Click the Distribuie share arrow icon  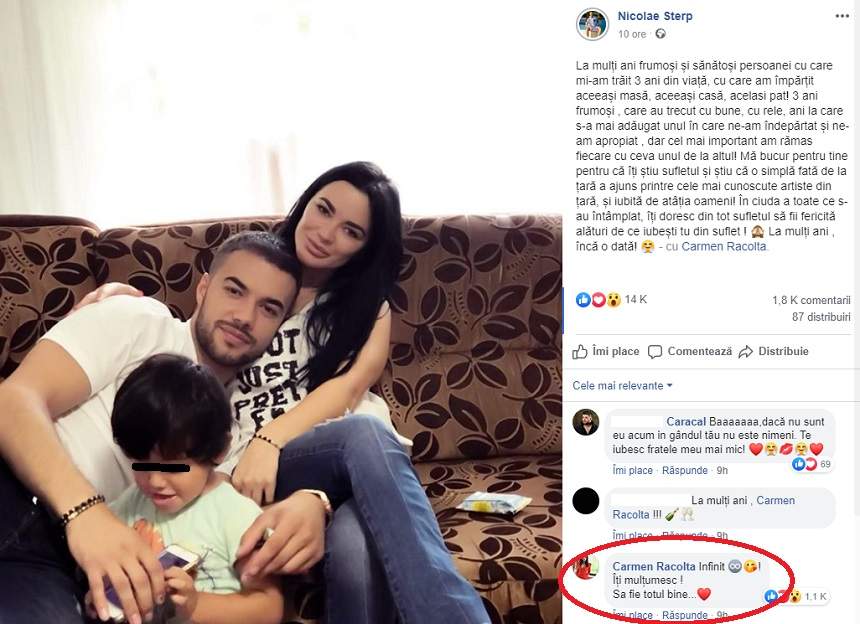click(x=745, y=352)
